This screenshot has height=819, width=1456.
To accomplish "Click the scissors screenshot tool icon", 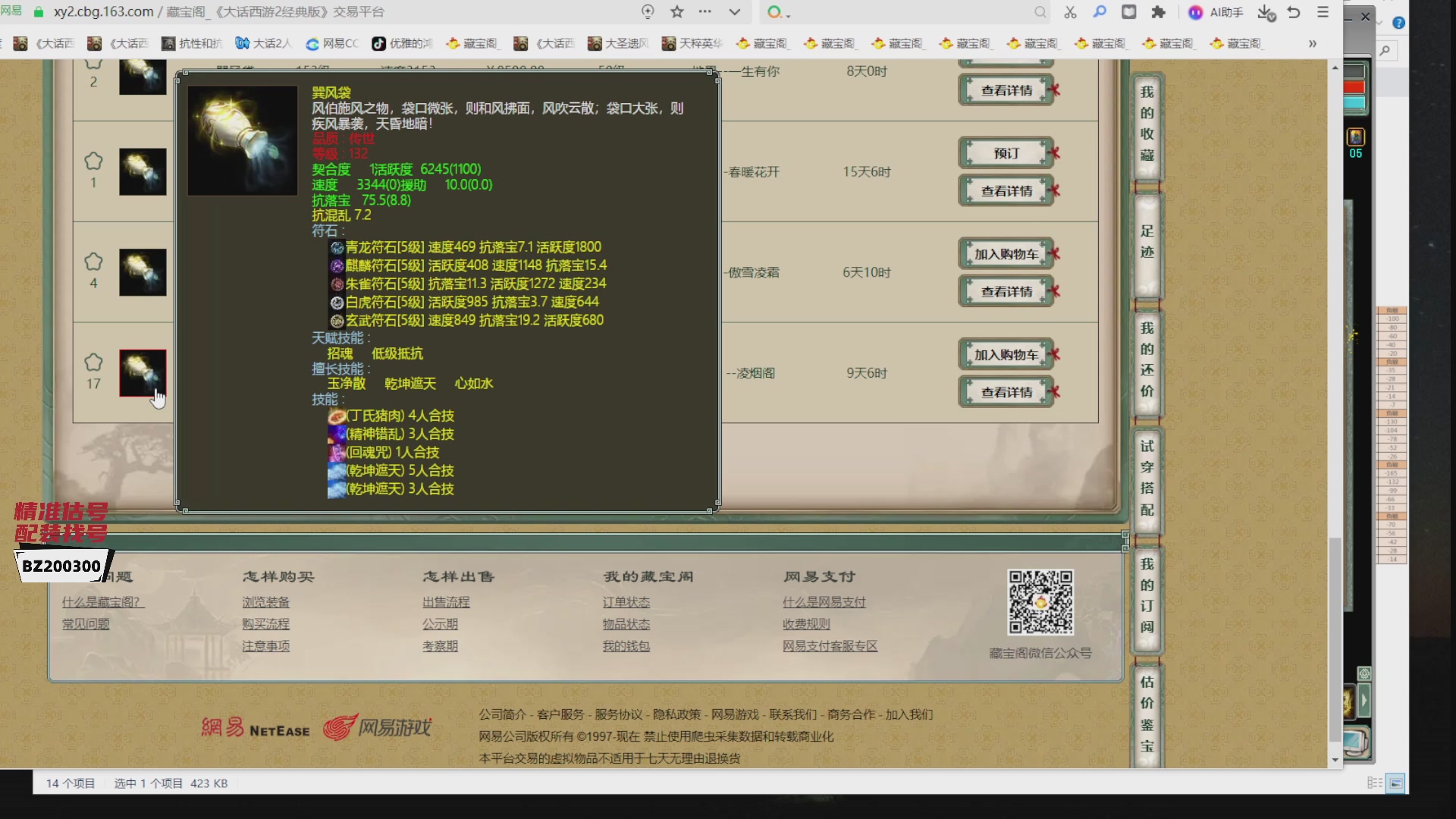I will 1070,12.
